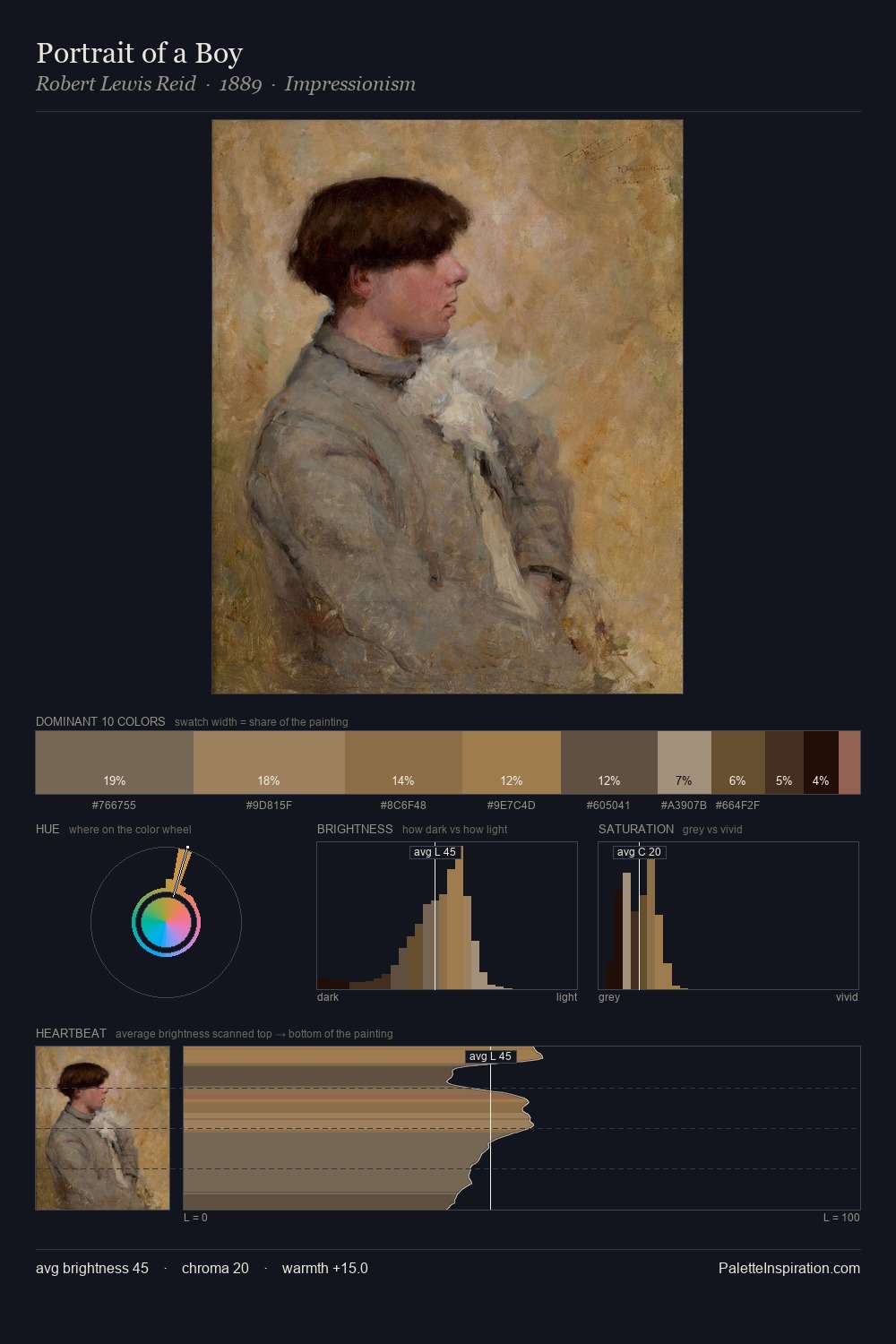Image resolution: width=896 pixels, height=1344 pixels.
Task: Select the 6% swatch #664F2F
Action: pyautogui.click(x=738, y=762)
